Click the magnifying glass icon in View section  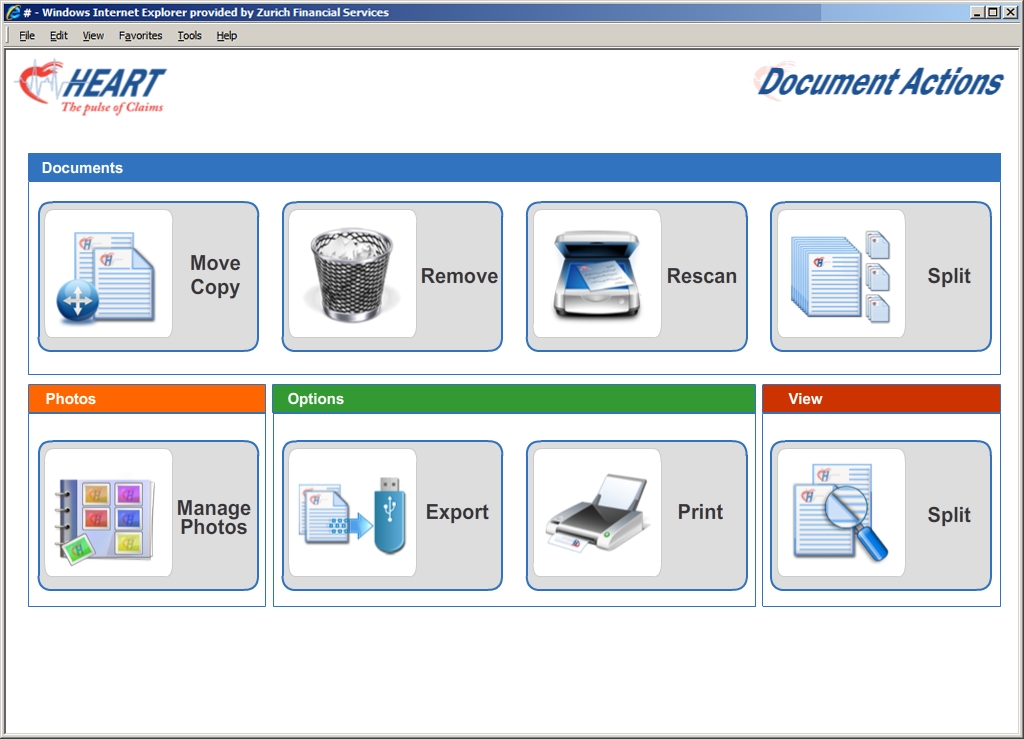tap(841, 512)
